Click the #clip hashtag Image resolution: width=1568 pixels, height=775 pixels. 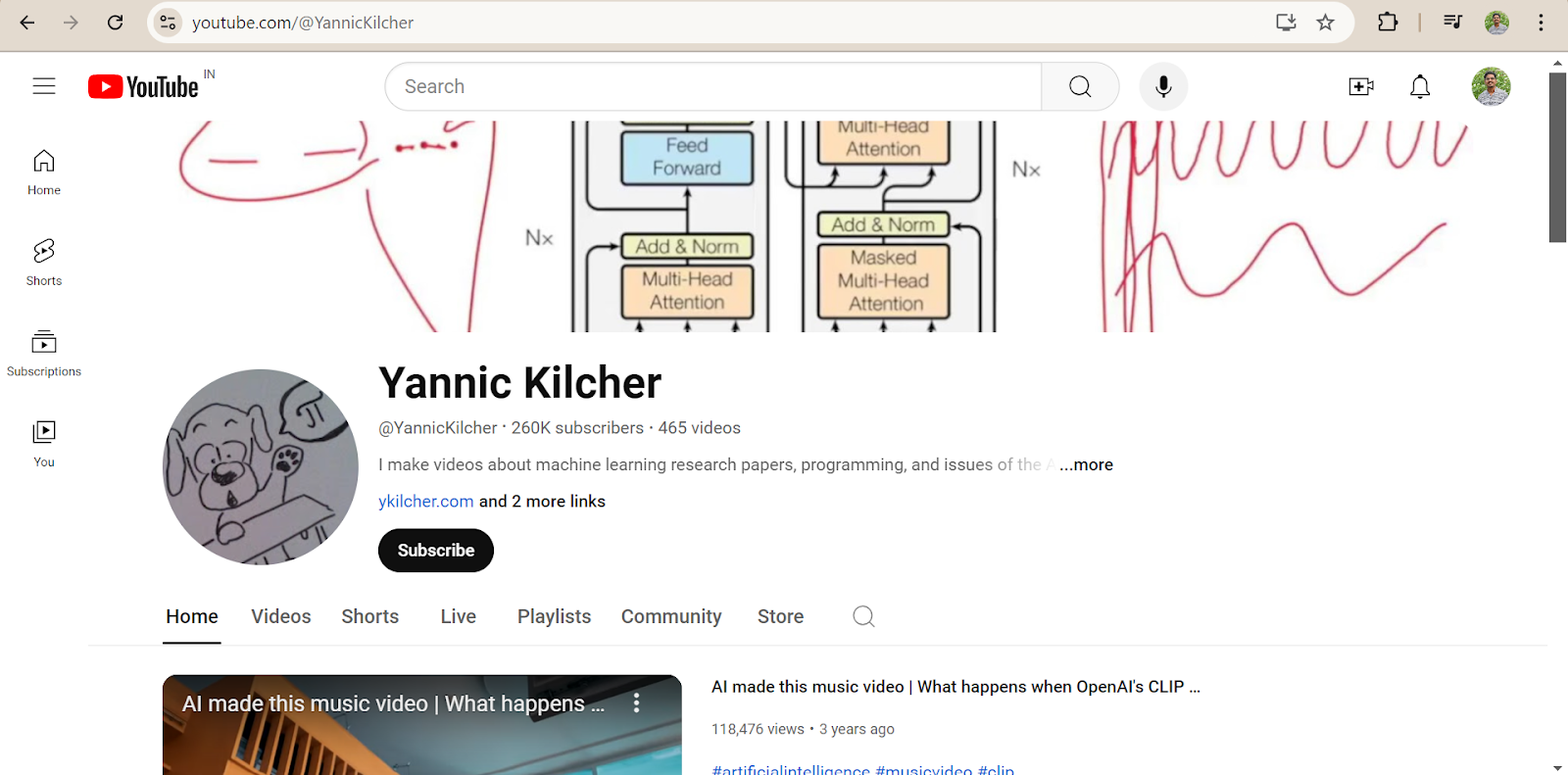(x=997, y=770)
